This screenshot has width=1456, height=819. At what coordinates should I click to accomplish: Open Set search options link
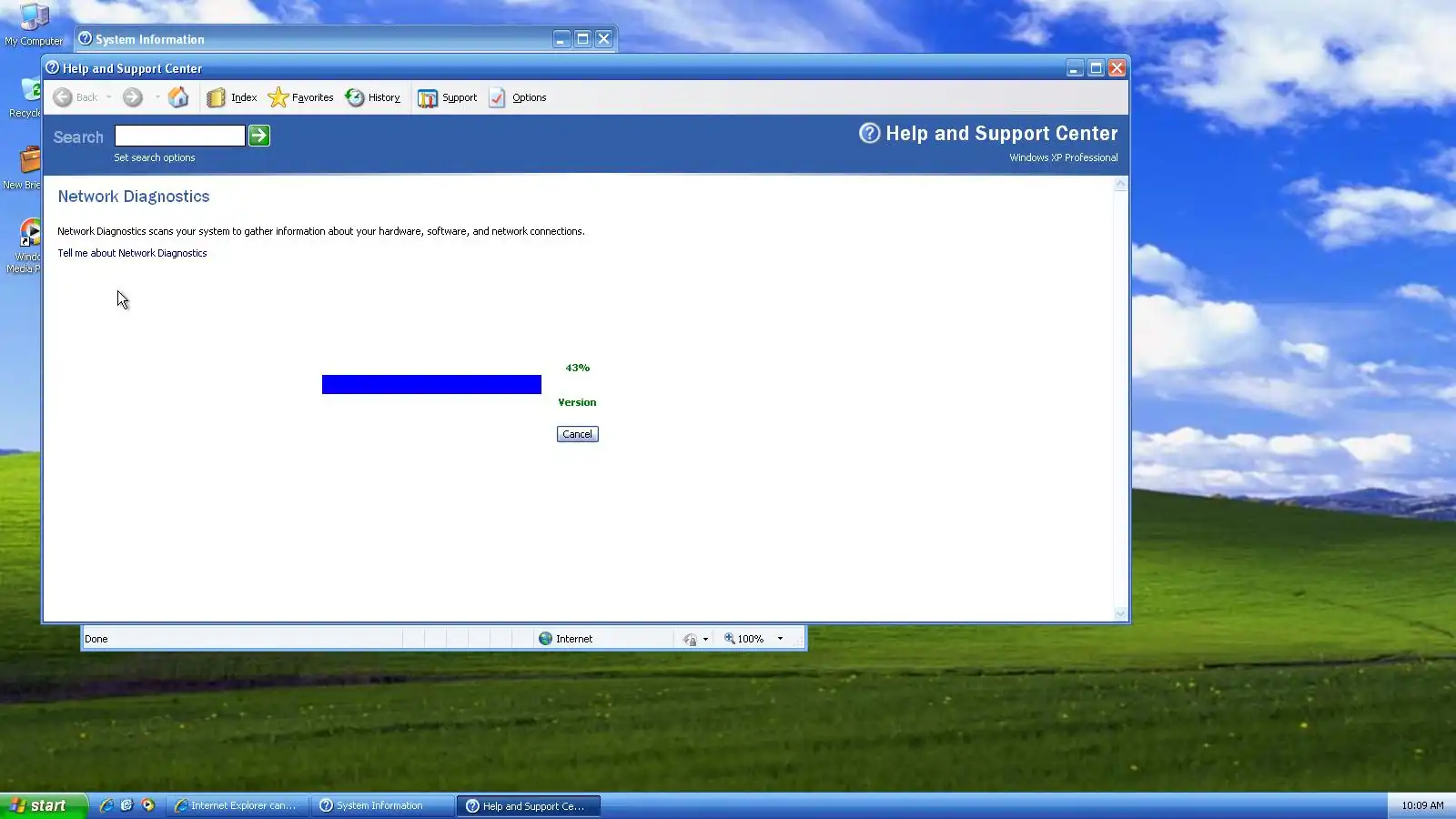155,157
